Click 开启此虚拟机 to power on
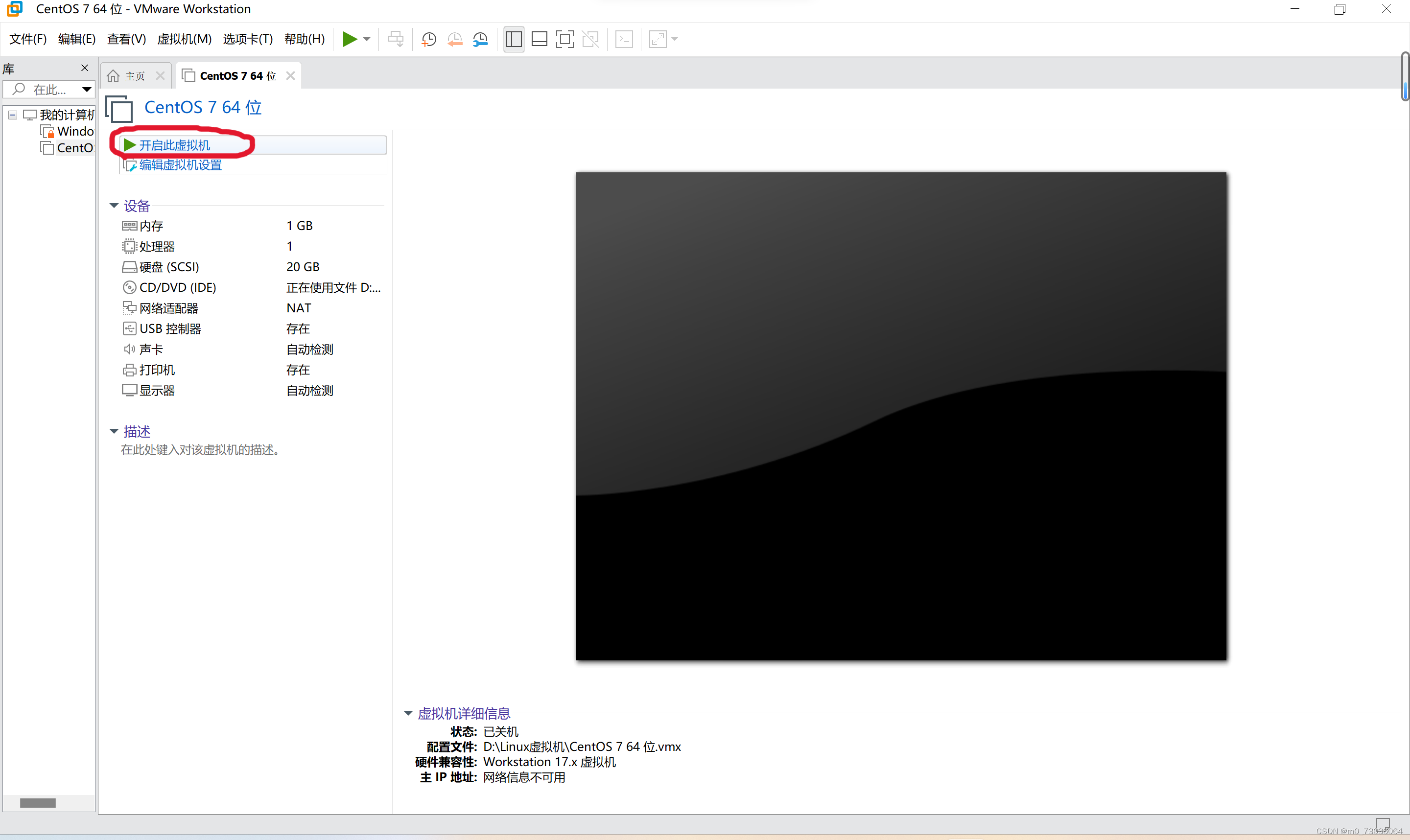The width and height of the screenshot is (1410, 840). tap(174, 145)
